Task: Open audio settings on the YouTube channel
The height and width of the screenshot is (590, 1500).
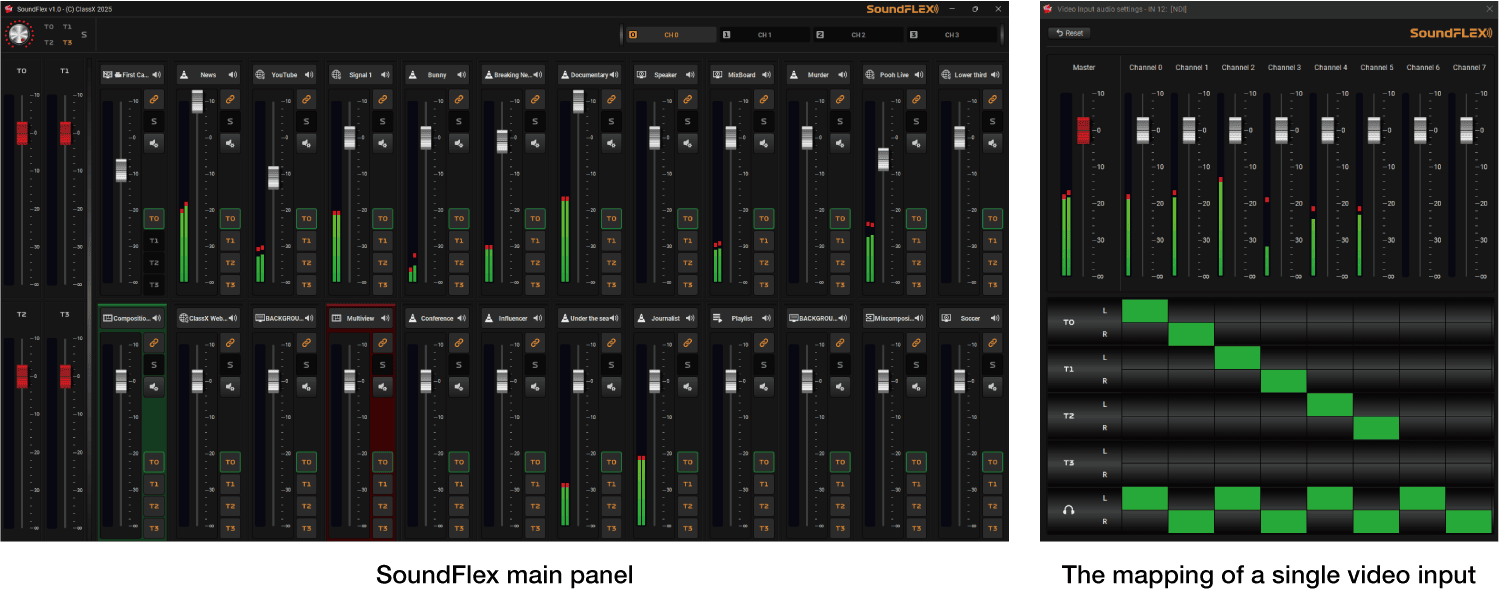Action: pos(306,143)
